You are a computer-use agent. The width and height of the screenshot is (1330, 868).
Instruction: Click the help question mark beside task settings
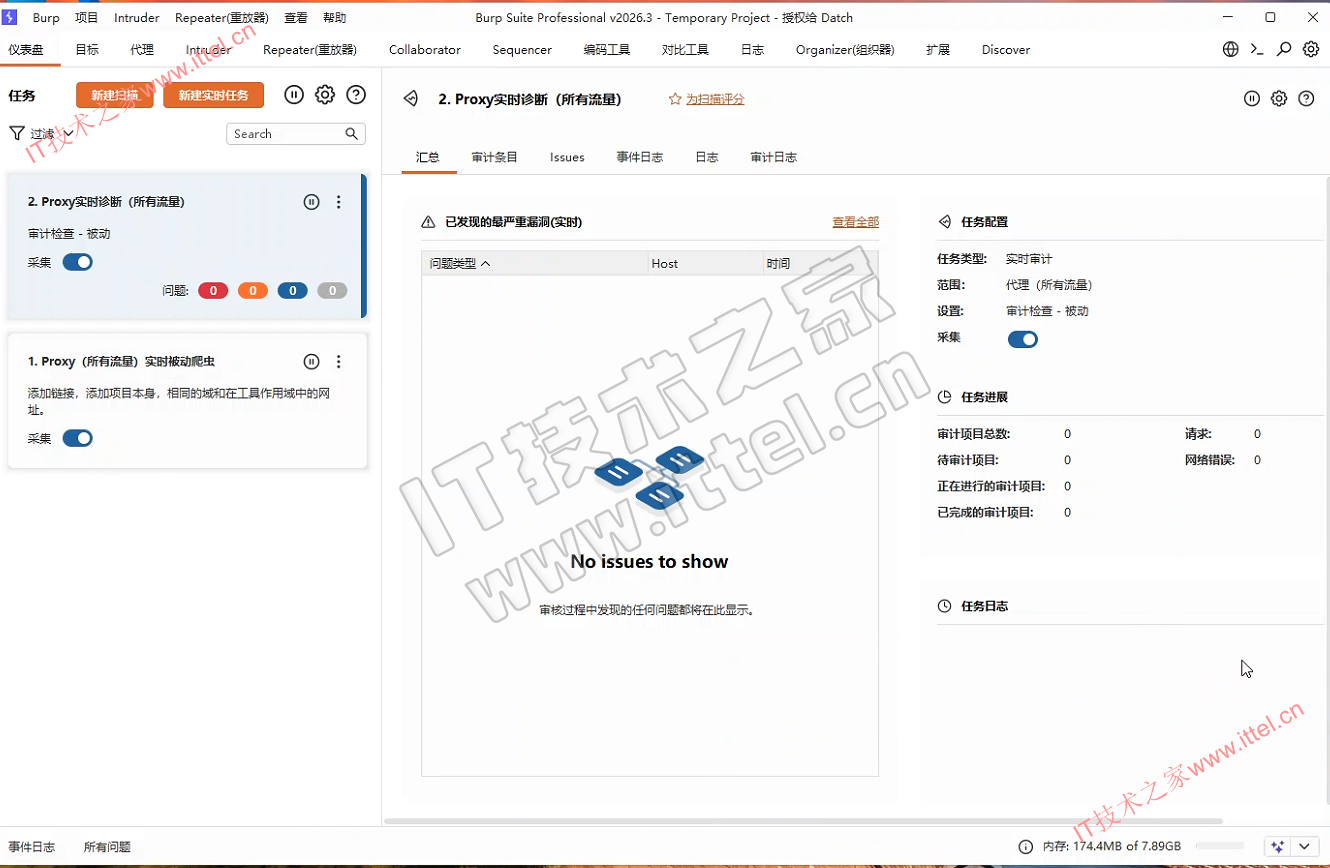point(356,95)
